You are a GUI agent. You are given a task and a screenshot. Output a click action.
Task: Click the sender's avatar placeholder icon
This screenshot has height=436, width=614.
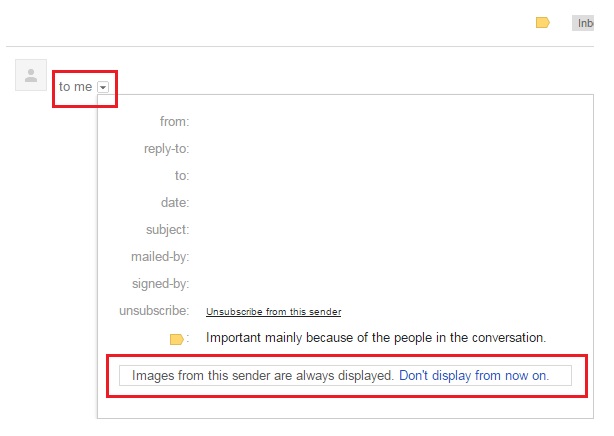tap(31, 75)
